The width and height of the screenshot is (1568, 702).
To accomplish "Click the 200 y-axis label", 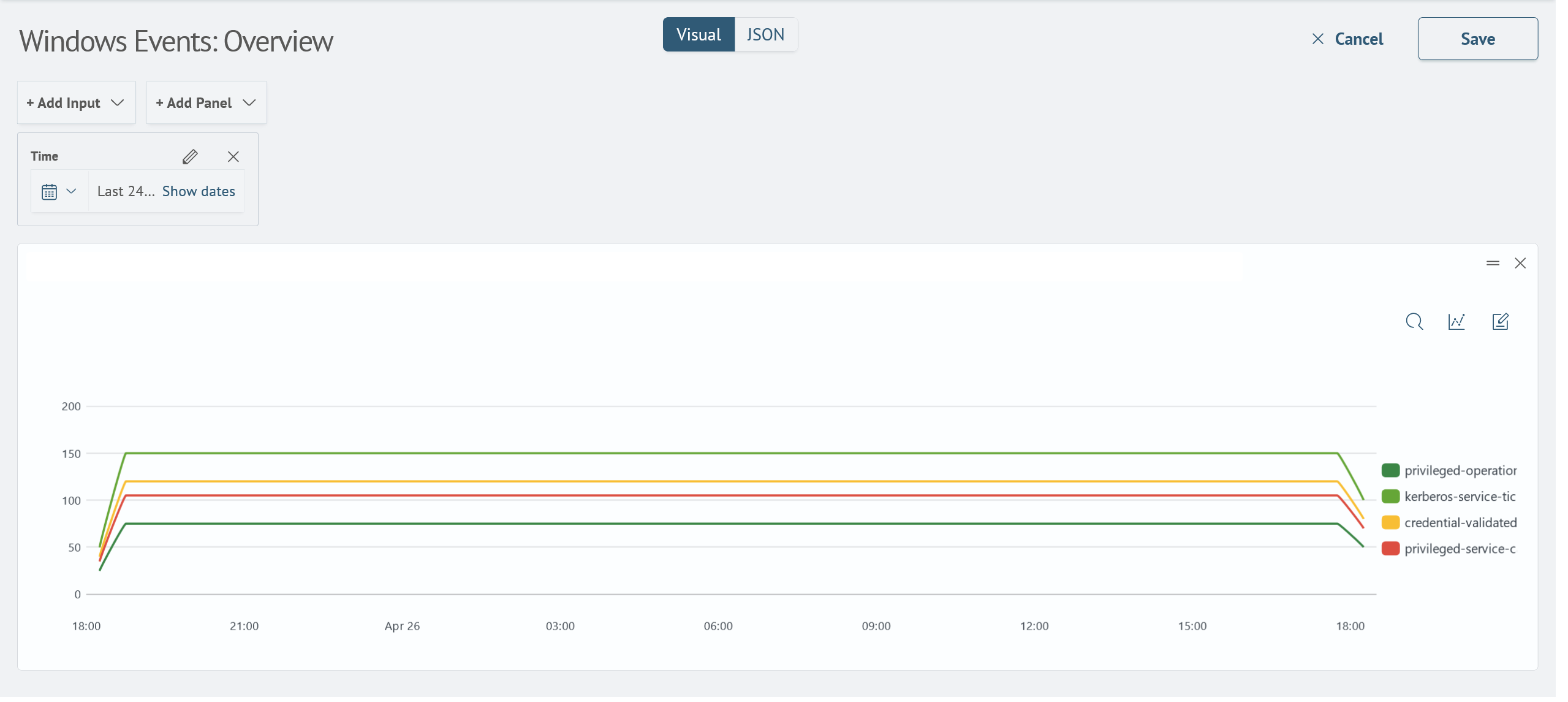I will (71, 407).
